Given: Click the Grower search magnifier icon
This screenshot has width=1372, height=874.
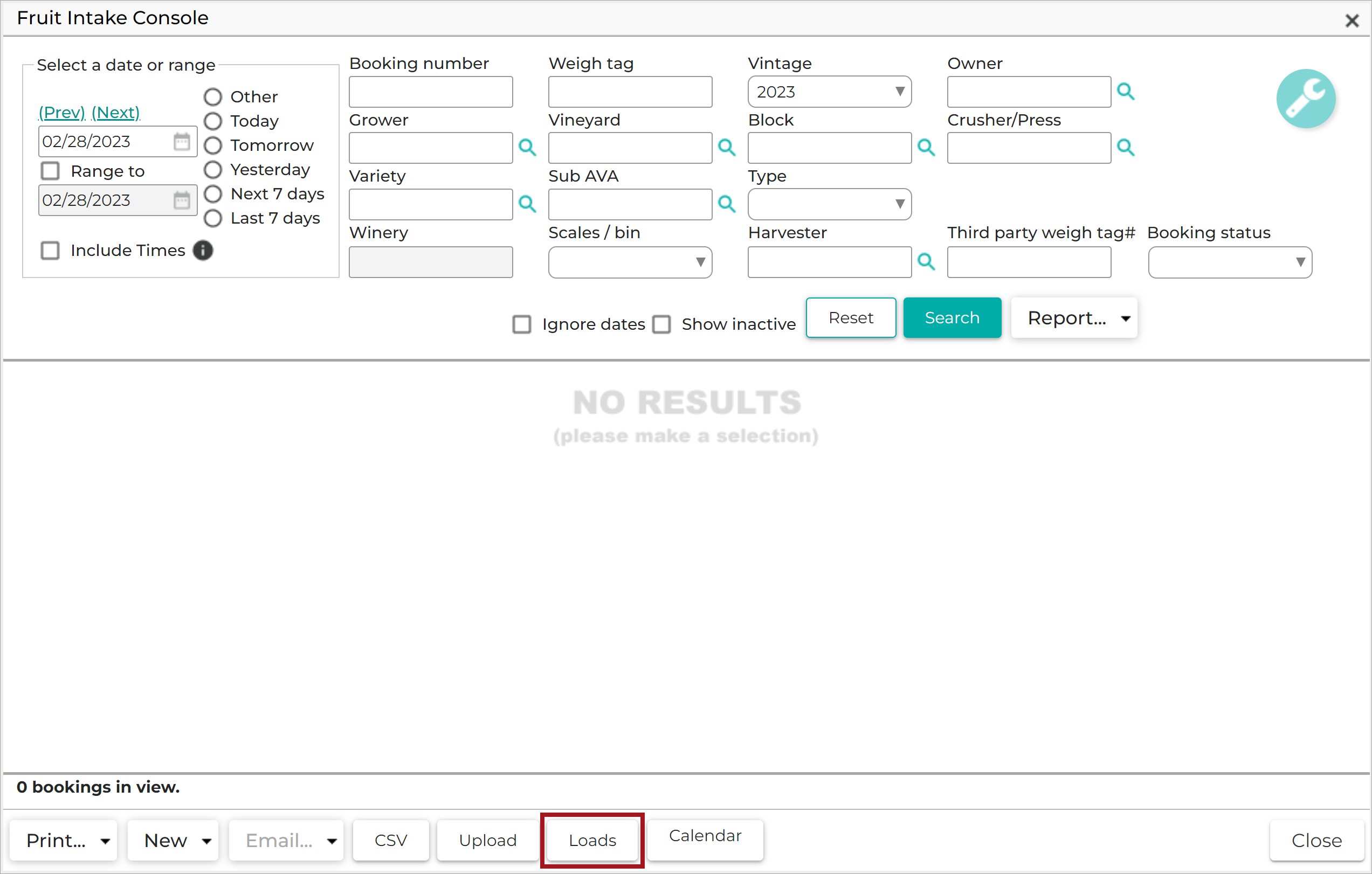Looking at the screenshot, I should coord(527,148).
